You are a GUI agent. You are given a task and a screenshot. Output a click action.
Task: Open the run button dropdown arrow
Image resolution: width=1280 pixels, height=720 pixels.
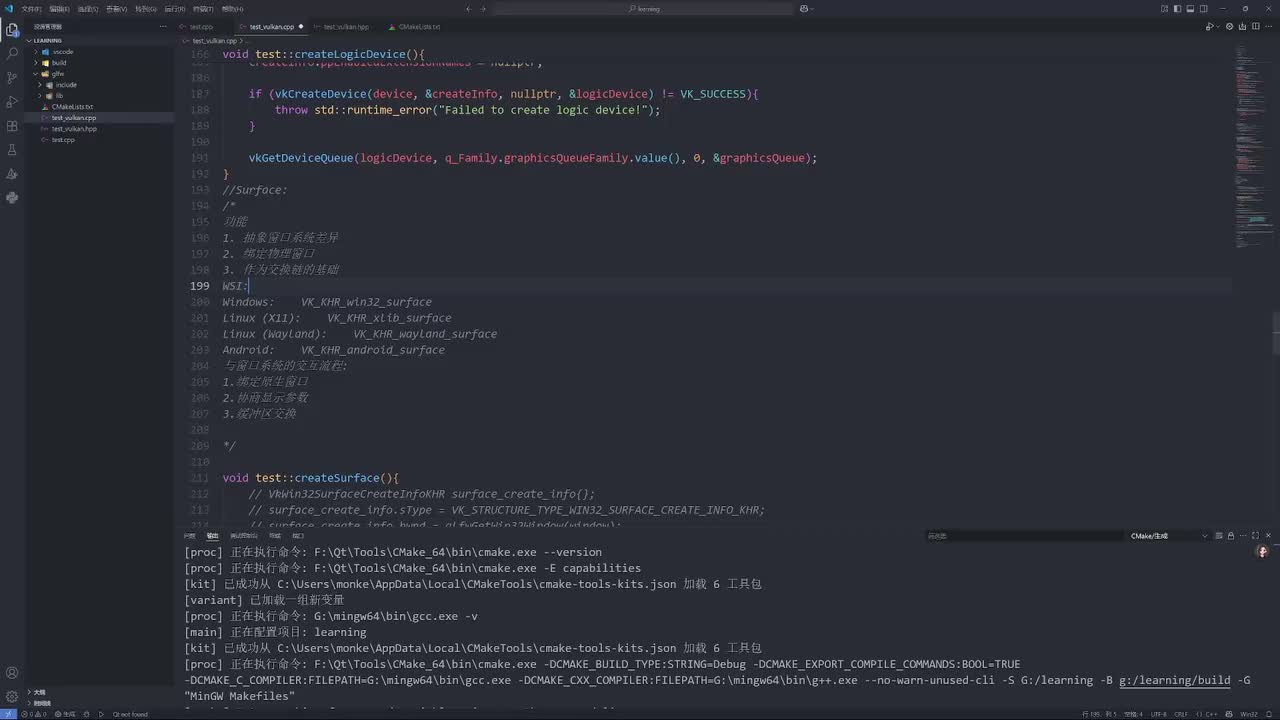tap(1218, 27)
